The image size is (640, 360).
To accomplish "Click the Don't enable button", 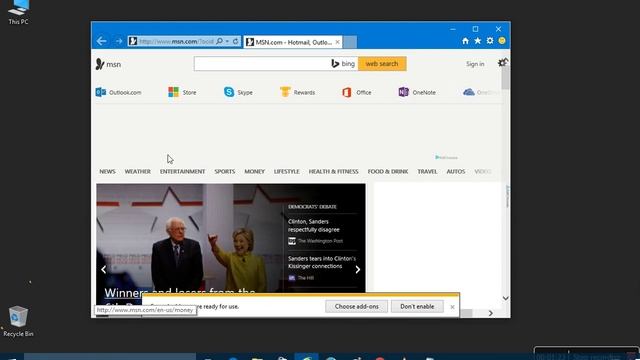I will [417, 307].
